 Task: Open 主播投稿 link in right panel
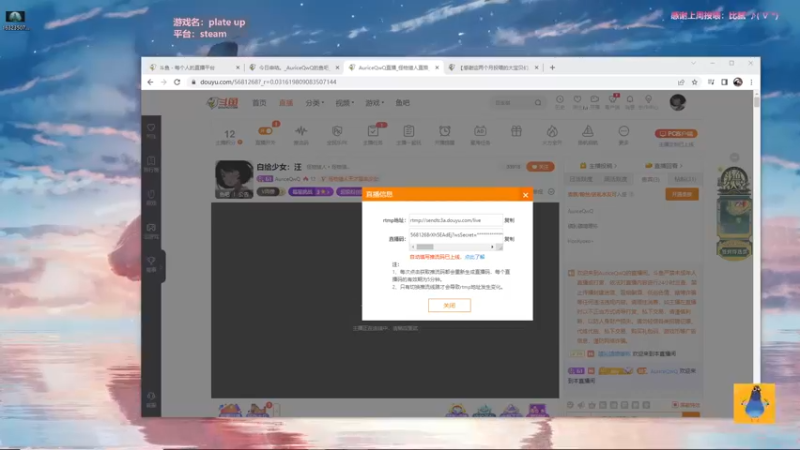coord(598,166)
